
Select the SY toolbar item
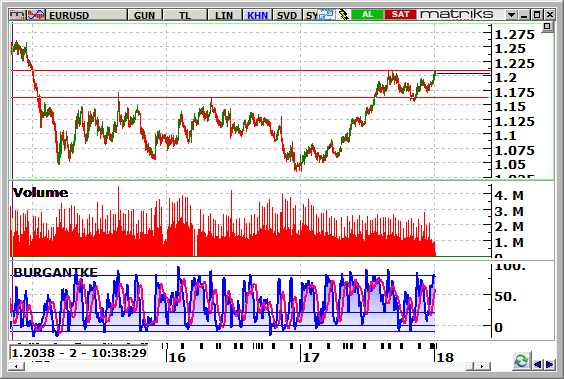pyautogui.click(x=311, y=15)
